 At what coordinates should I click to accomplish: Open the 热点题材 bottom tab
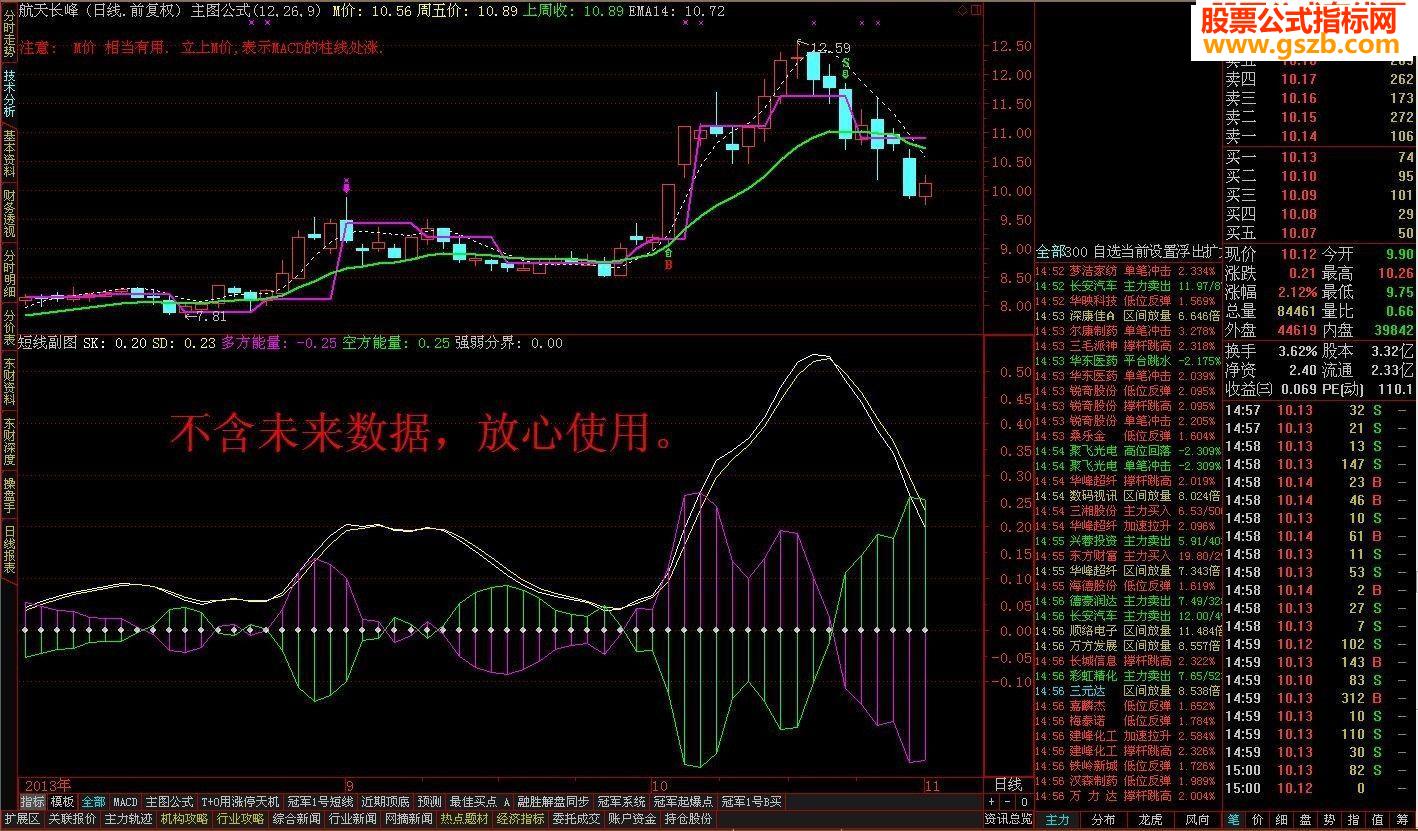pyautogui.click(x=464, y=819)
